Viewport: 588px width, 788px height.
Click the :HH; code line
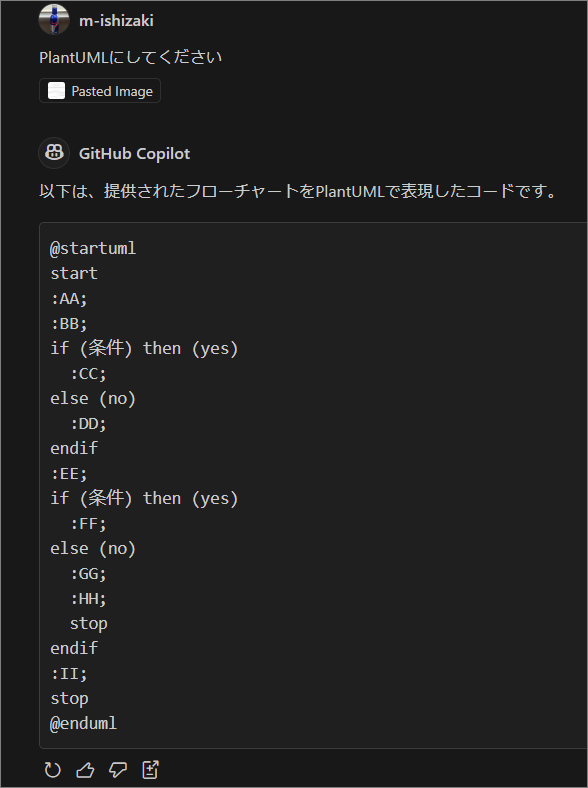88,599
